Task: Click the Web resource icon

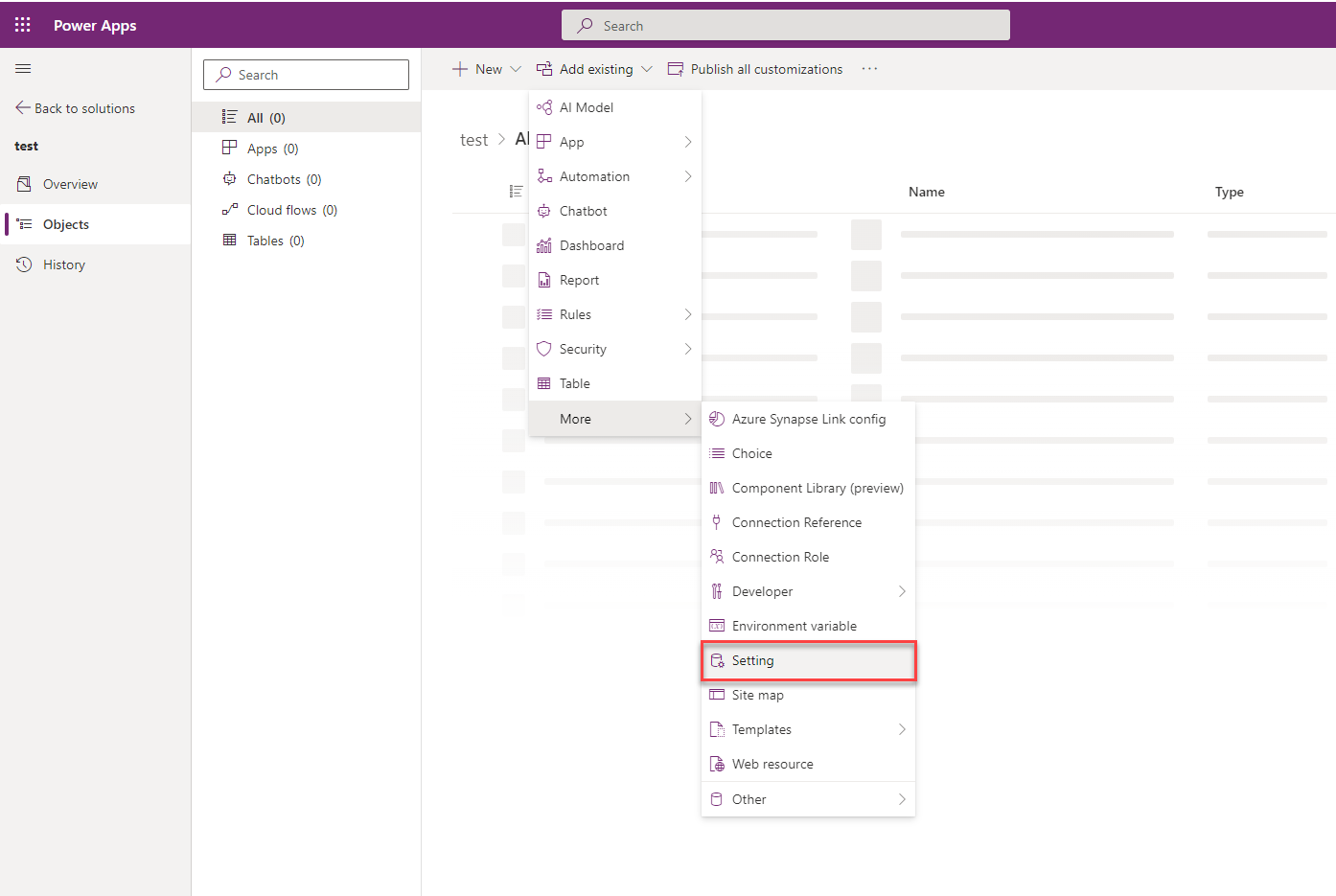Action: (717, 764)
